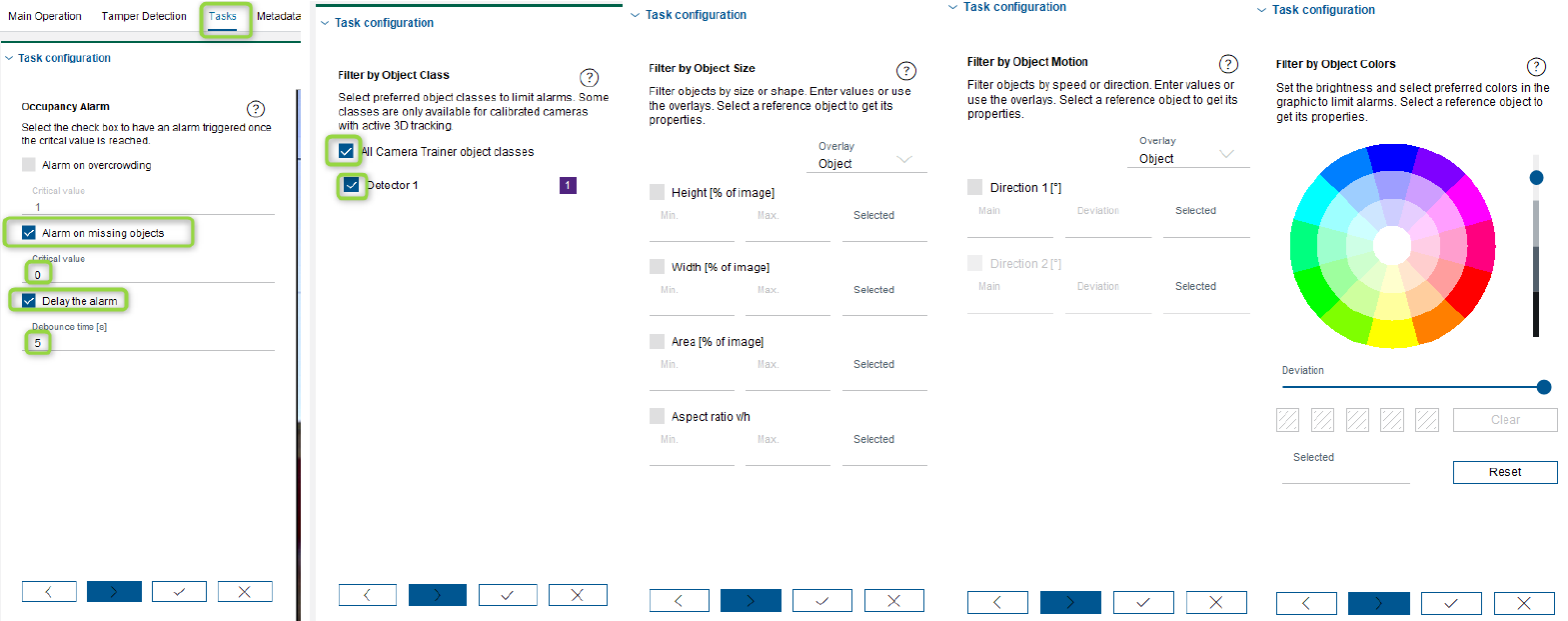Switch to Tamper Detection tab
This screenshot has height=621, width=1568.
144,16
